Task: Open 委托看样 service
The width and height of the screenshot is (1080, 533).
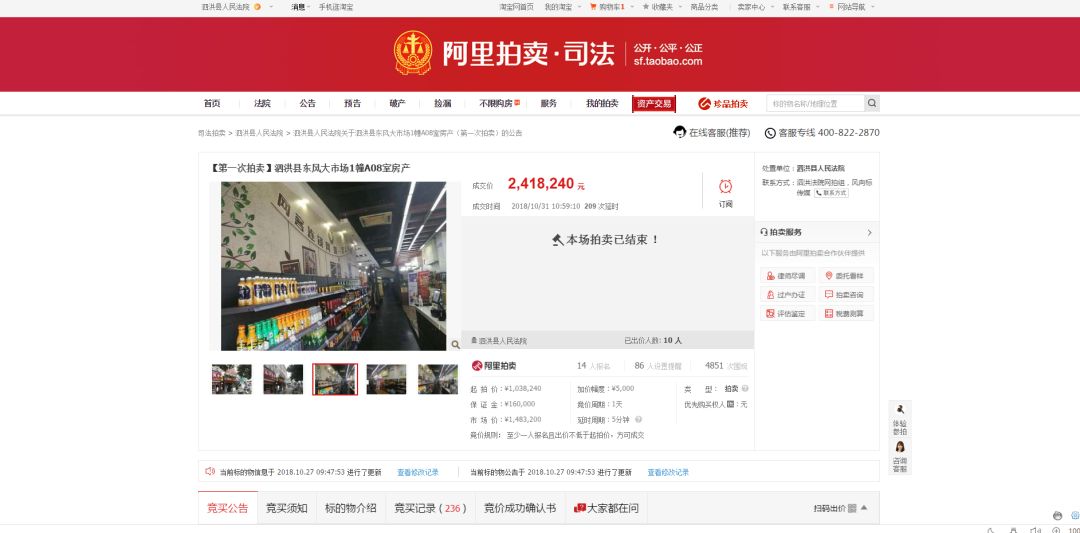Action: pyautogui.click(x=846, y=276)
